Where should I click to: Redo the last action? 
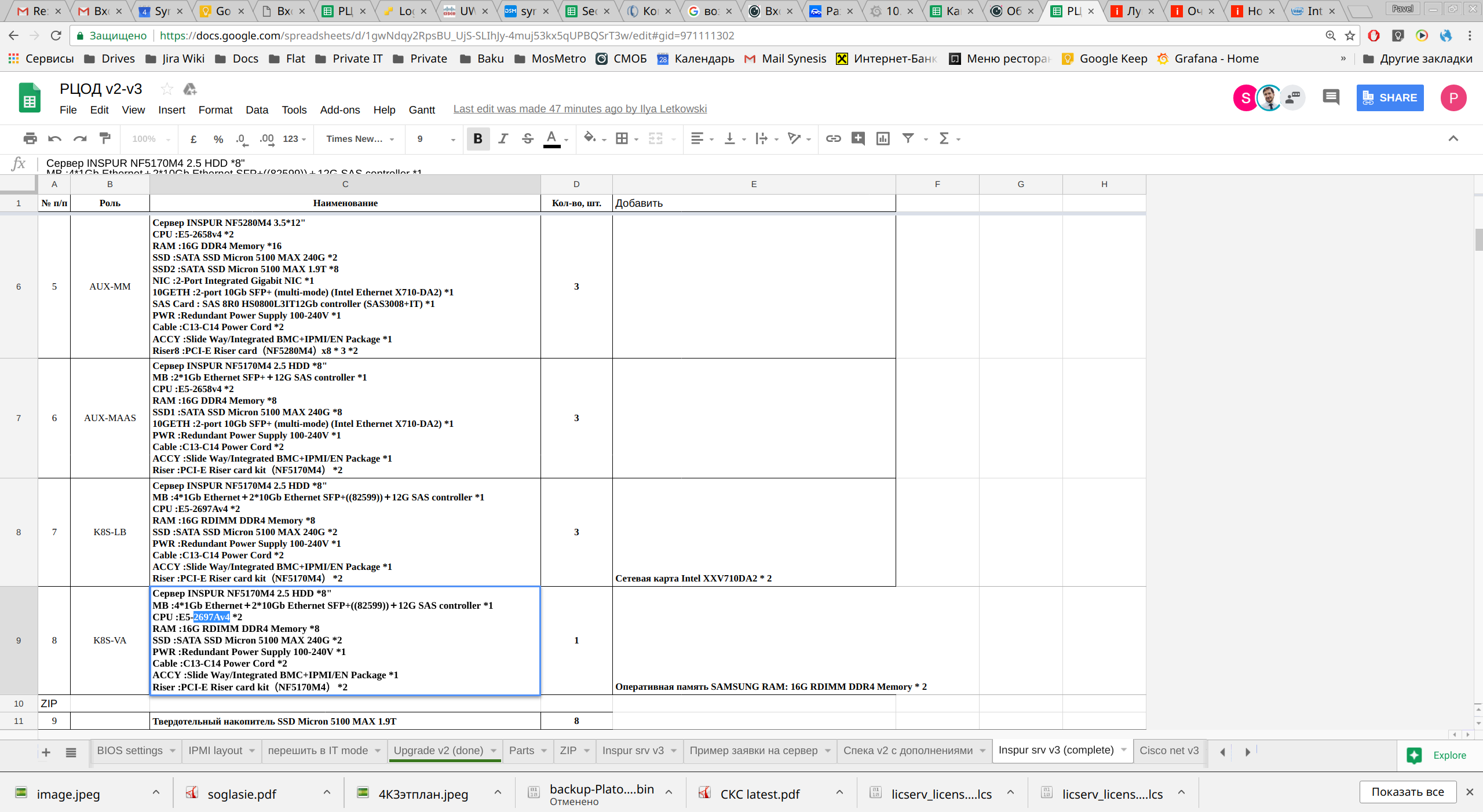pos(80,138)
